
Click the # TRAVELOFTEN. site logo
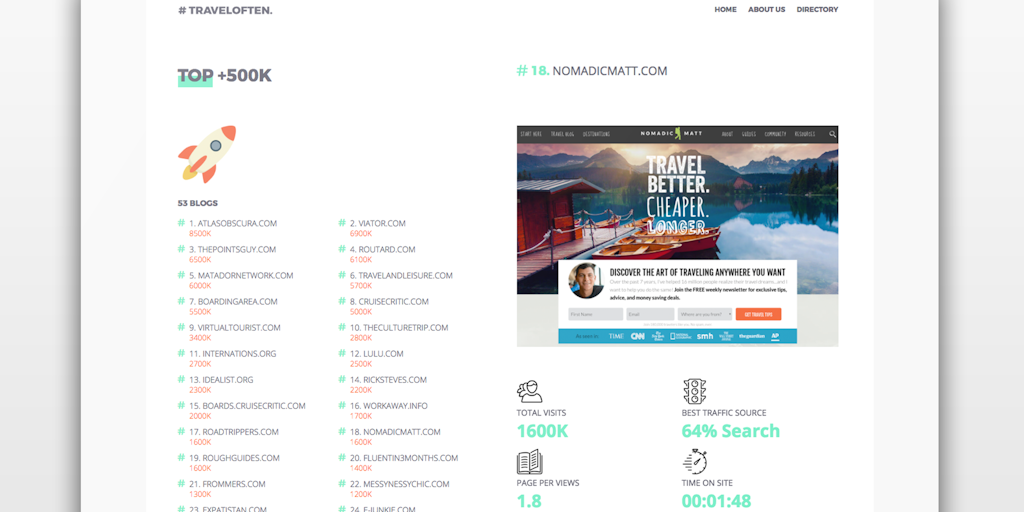225,10
